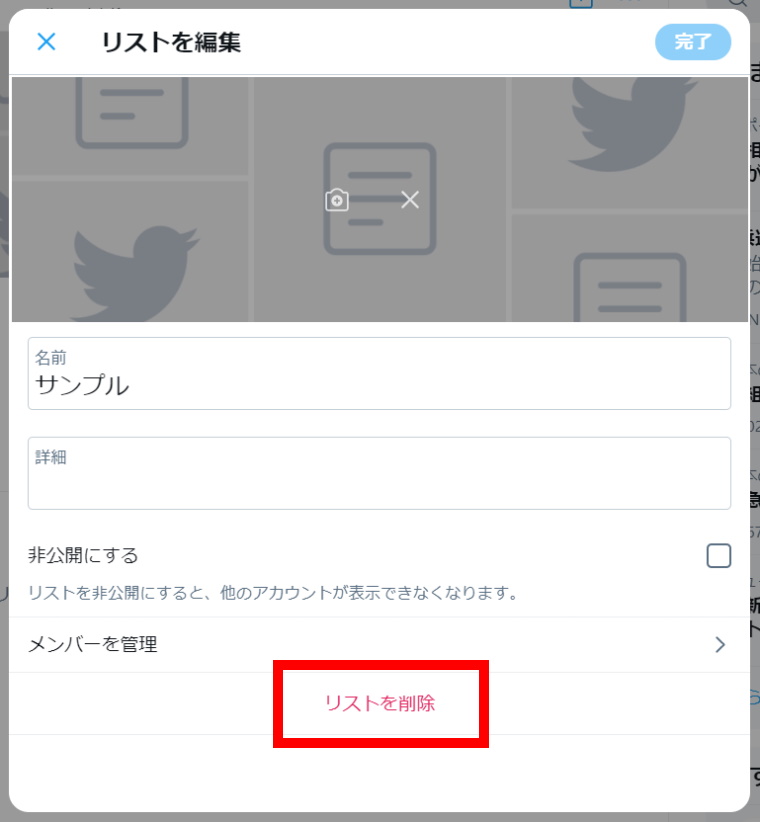This screenshot has height=822, width=760.
Task: Click the dimmed page strip right of dialog
Action: 754,411
